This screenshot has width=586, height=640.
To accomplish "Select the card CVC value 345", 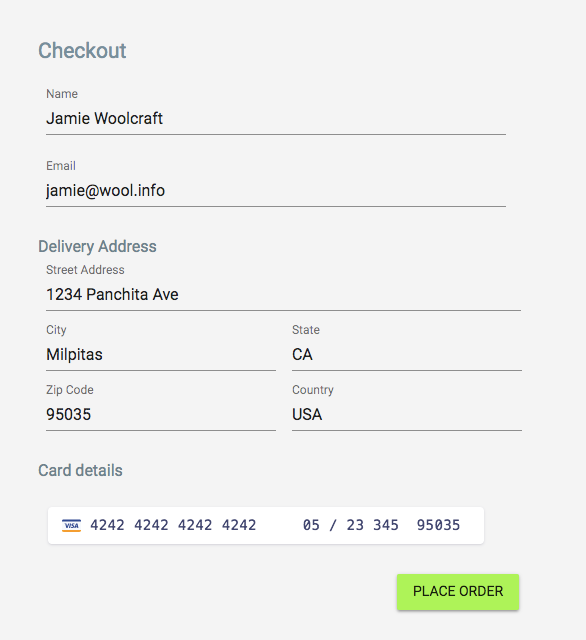I will (x=385, y=525).
